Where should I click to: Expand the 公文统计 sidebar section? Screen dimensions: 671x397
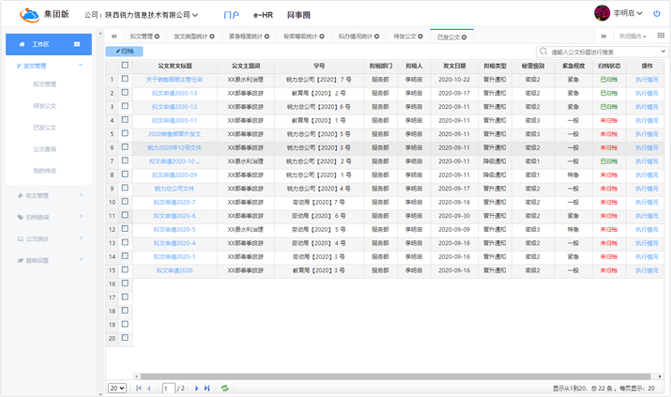coord(81,238)
